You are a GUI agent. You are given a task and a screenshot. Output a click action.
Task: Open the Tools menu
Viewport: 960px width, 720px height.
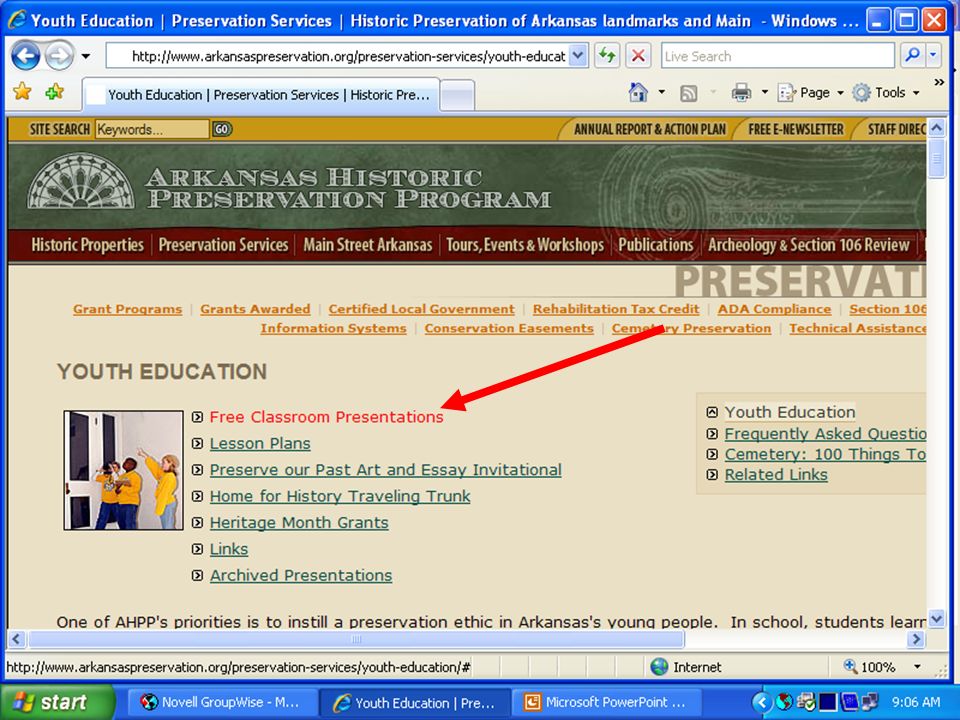(x=886, y=93)
